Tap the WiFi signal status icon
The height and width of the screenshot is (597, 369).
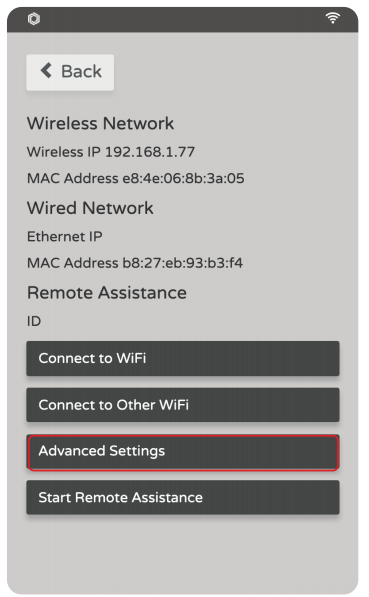point(332,18)
